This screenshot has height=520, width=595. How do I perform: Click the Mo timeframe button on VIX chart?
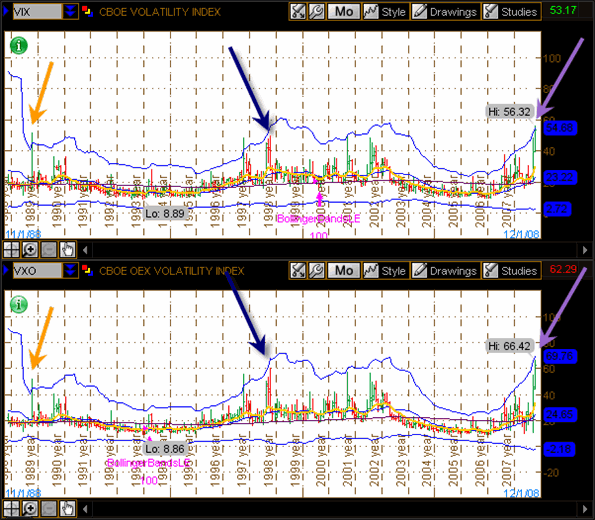click(344, 12)
